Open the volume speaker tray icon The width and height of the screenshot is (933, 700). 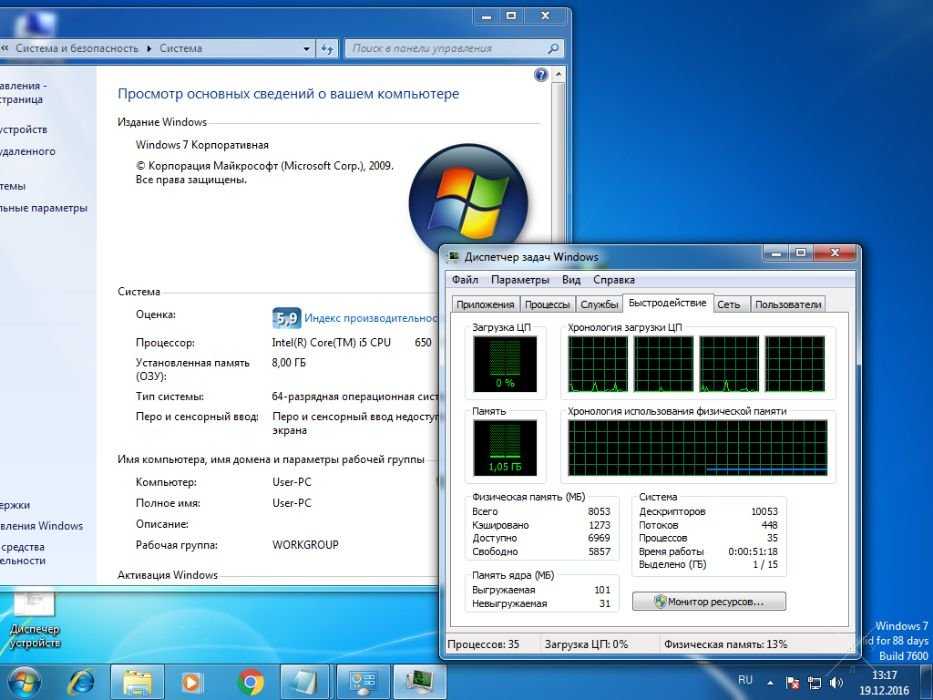click(x=836, y=683)
